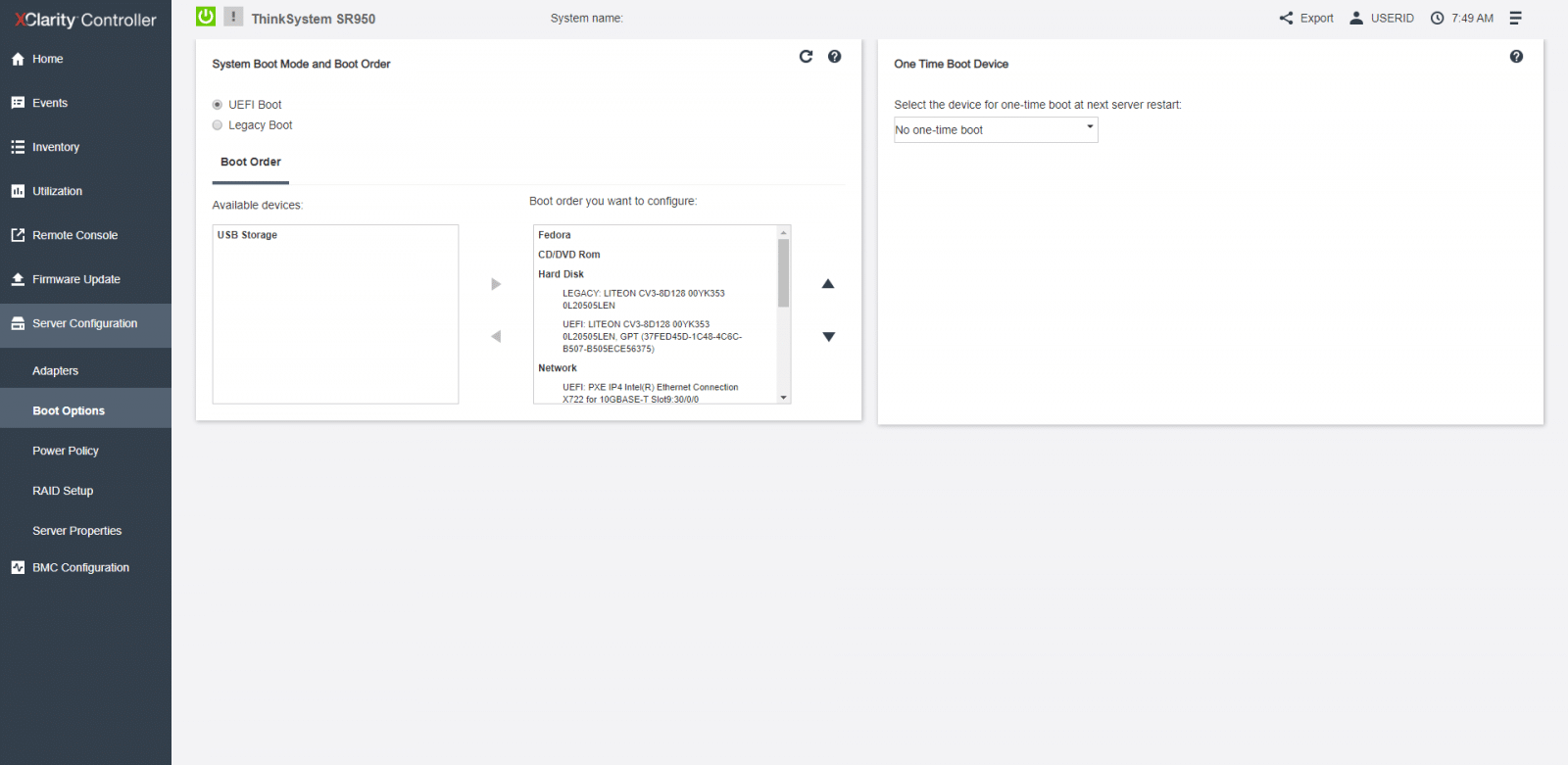Click the Utilization chart icon
This screenshot has width=1568, height=765.
pos(18,191)
